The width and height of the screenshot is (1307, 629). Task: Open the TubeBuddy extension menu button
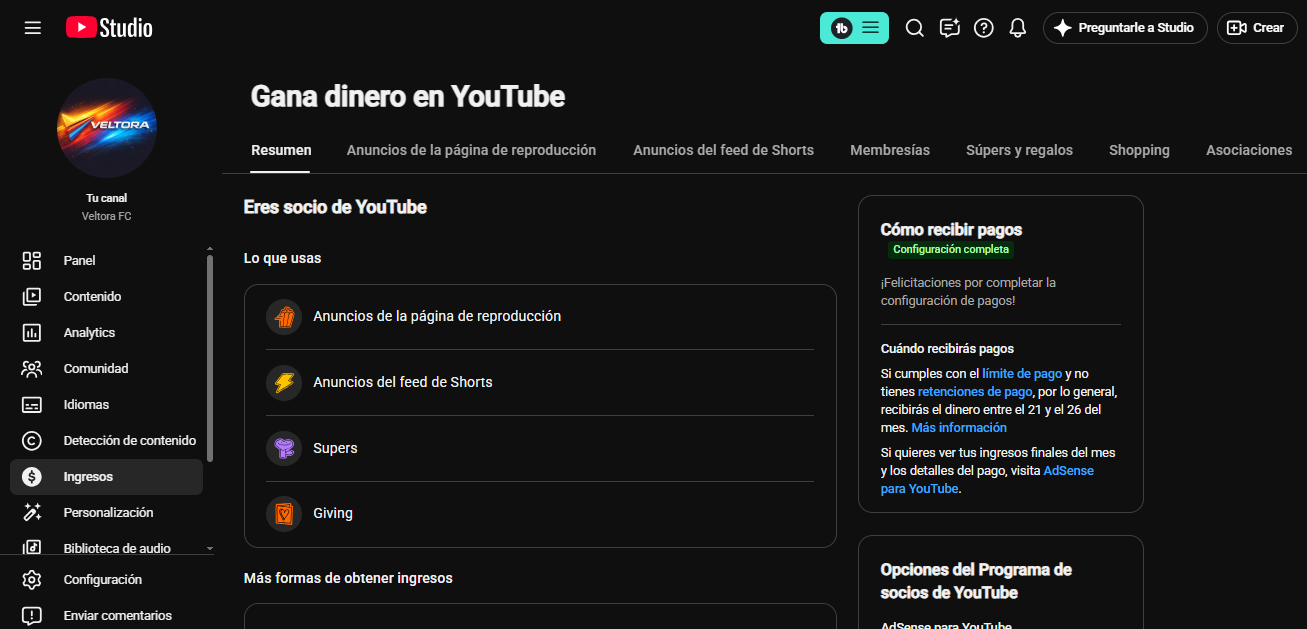854,28
